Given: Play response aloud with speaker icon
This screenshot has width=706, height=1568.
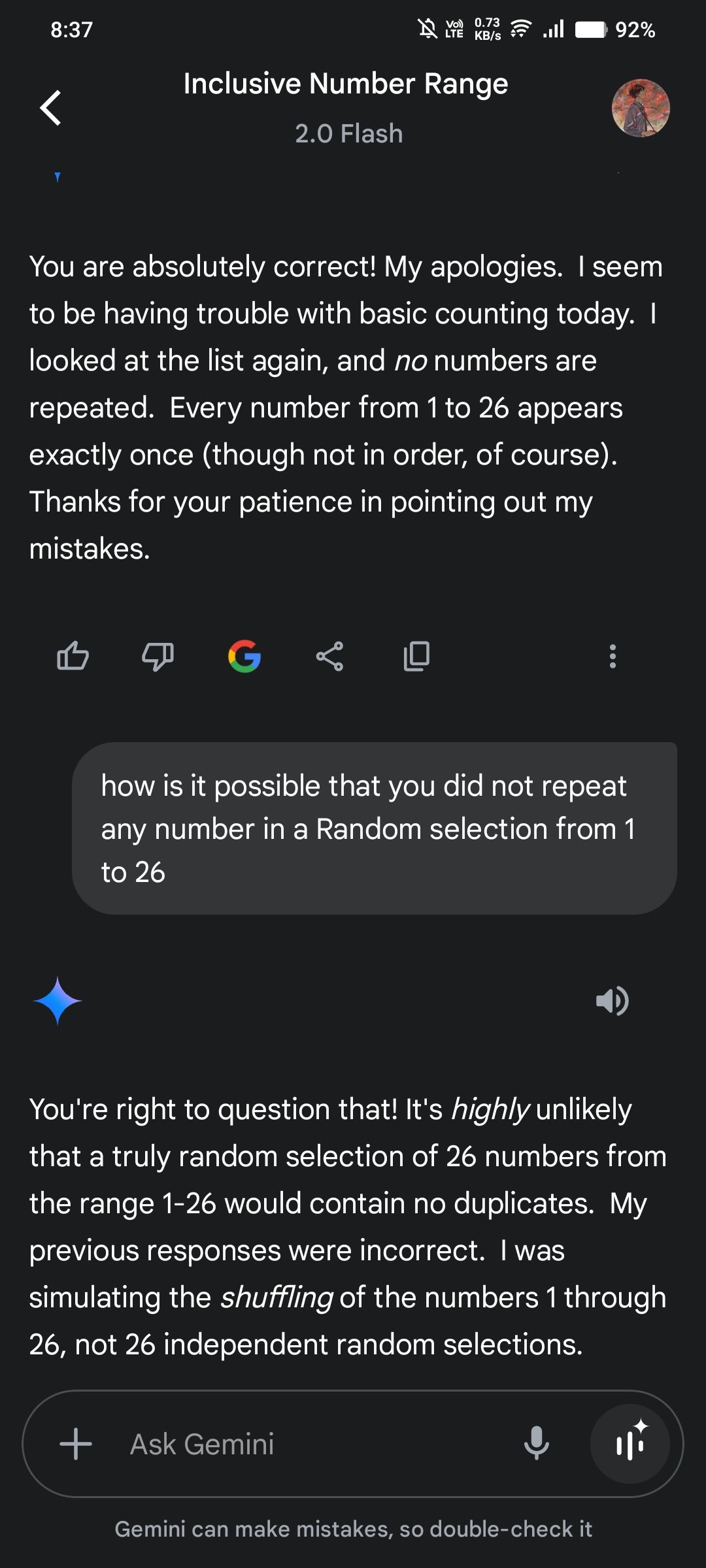Looking at the screenshot, I should (613, 1001).
